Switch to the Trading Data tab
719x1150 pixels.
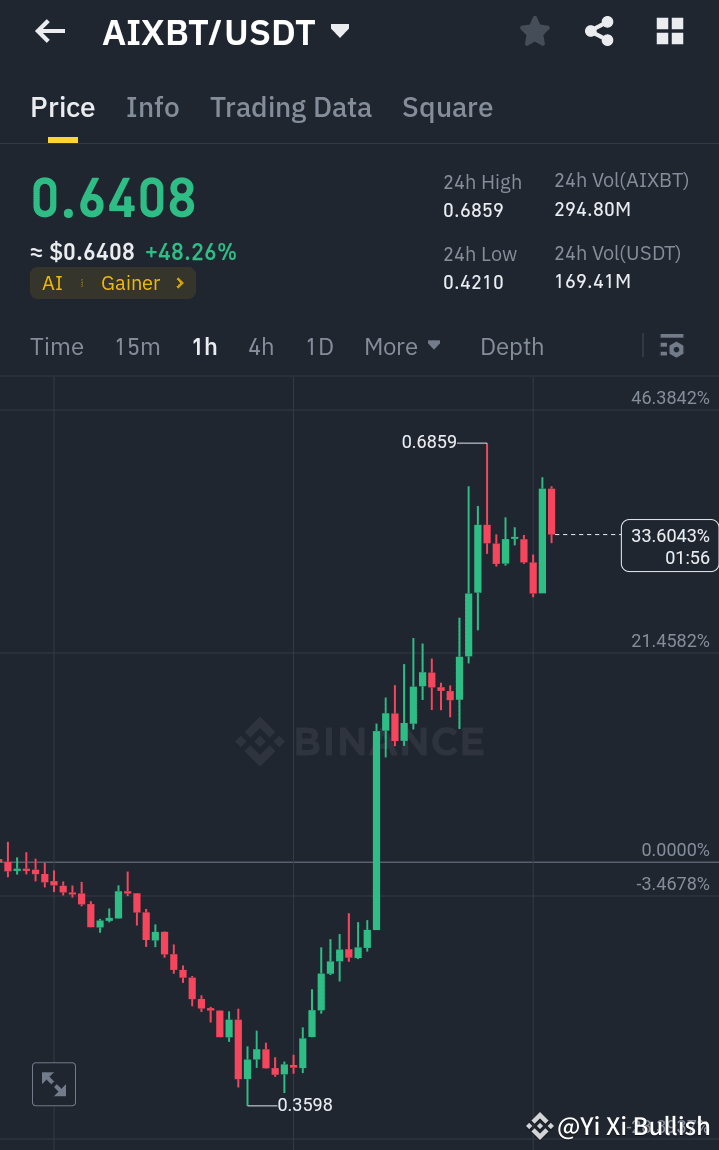[x=291, y=107]
